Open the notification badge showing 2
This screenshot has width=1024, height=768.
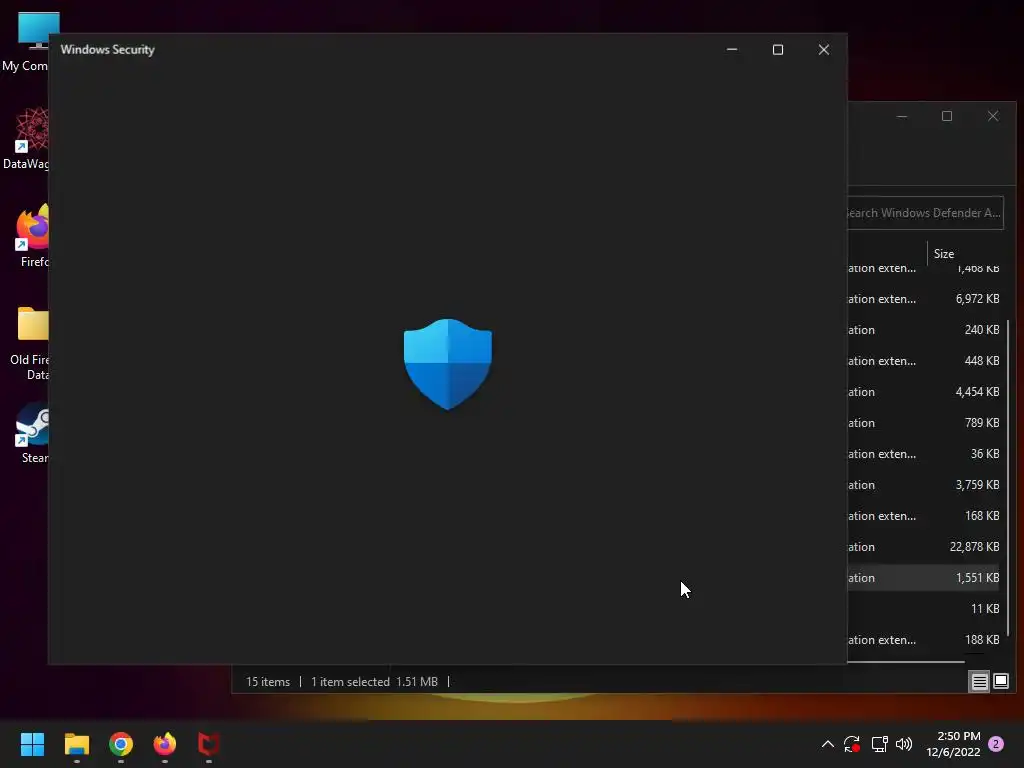[x=996, y=744]
